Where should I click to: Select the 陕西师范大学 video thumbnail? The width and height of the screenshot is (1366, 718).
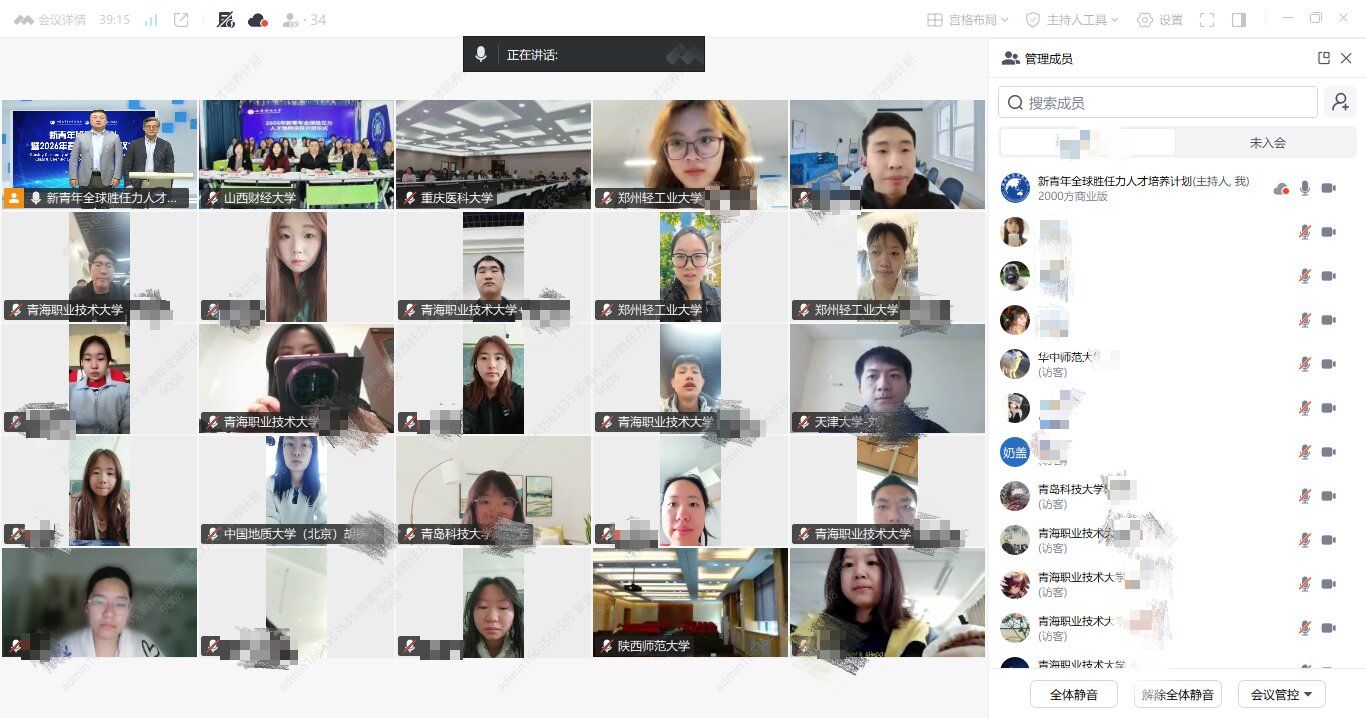[690, 602]
